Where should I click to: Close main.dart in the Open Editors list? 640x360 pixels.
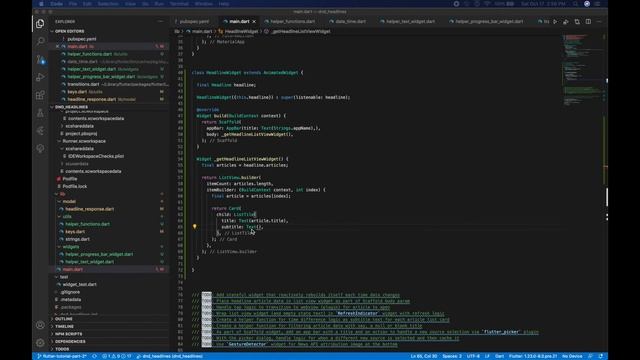58,47
